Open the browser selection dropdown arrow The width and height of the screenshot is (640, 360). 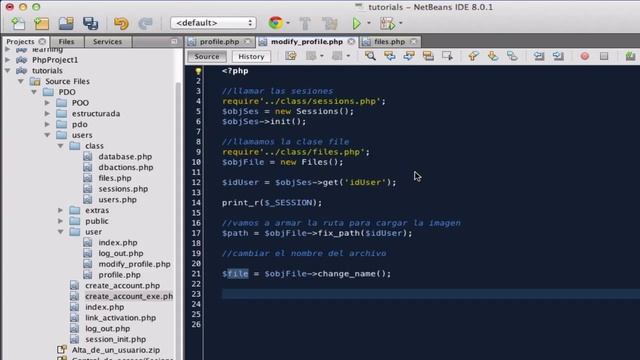(288, 23)
